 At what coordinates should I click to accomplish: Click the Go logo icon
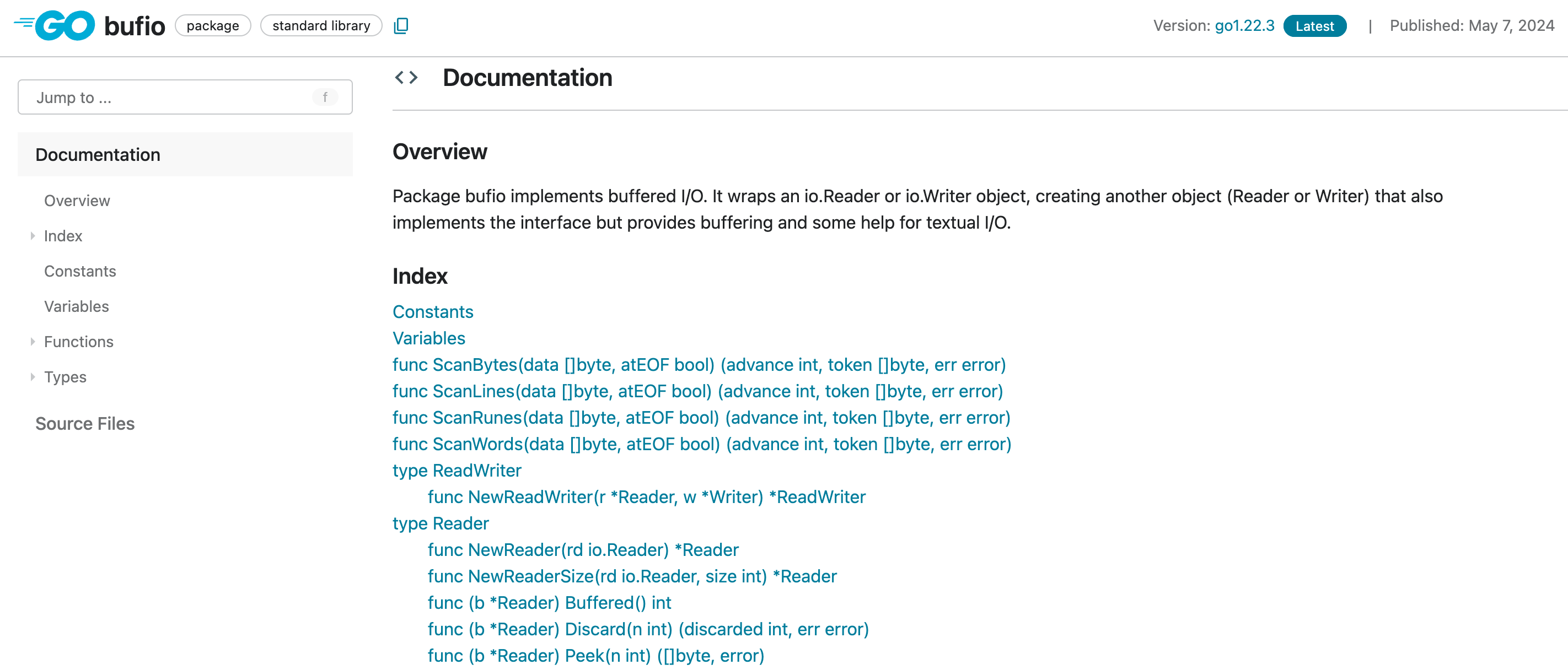pyautogui.click(x=56, y=25)
